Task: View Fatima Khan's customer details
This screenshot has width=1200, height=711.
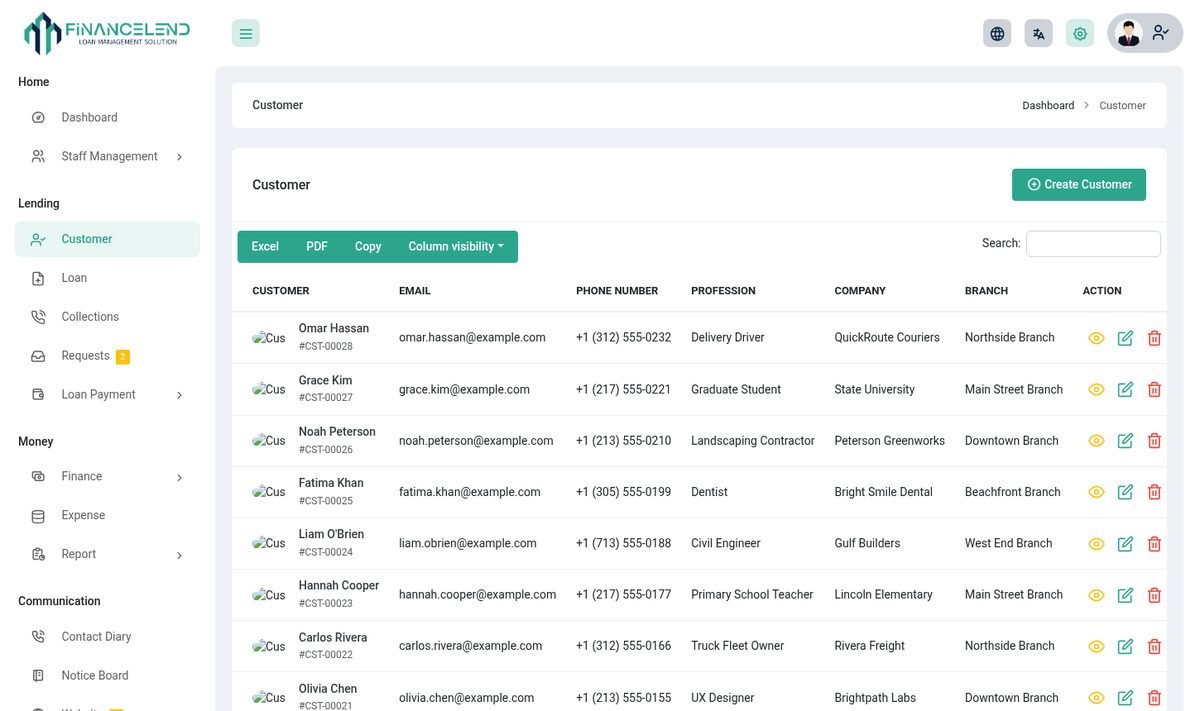Action: (1096, 492)
